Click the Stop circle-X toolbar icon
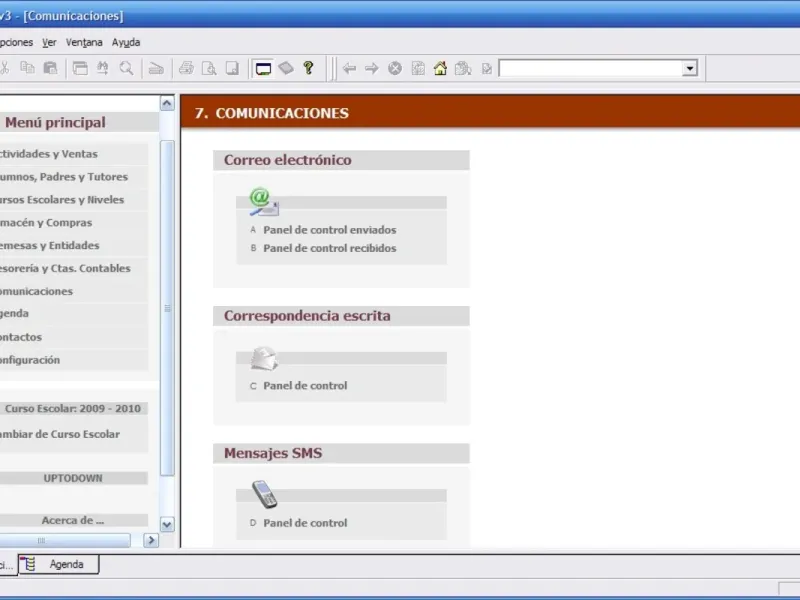The height and width of the screenshot is (600, 800). [395, 68]
